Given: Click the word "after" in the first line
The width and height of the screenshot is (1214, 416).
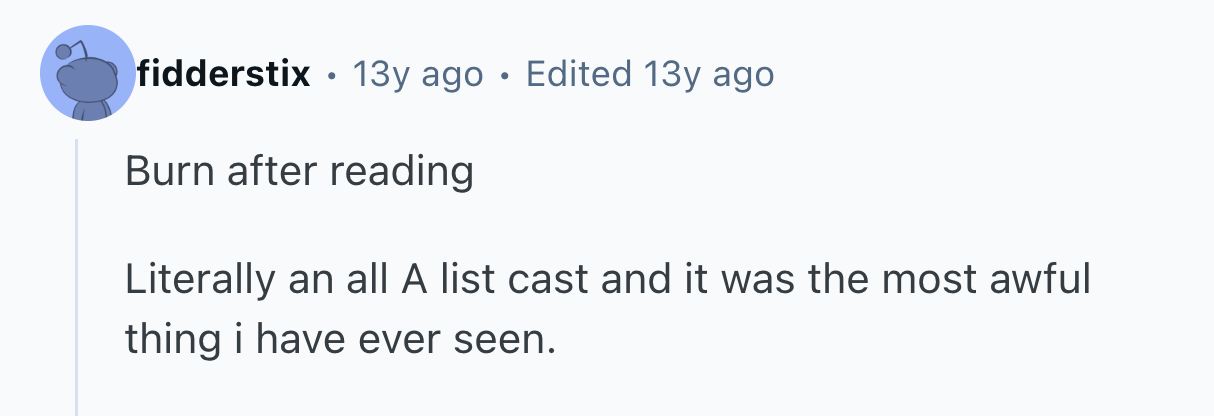Looking at the screenshot, I should tap(269, 172).
